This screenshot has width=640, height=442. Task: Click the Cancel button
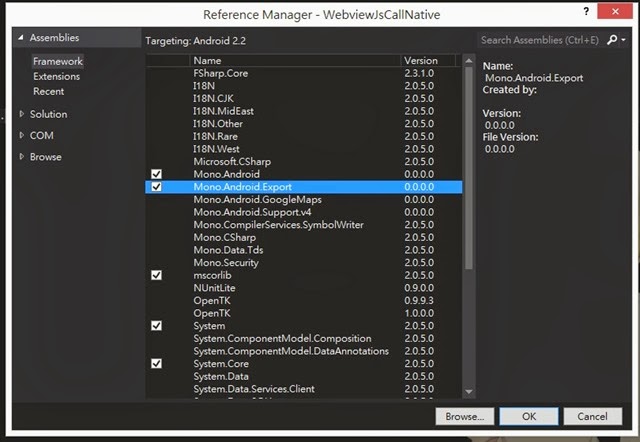593,417
